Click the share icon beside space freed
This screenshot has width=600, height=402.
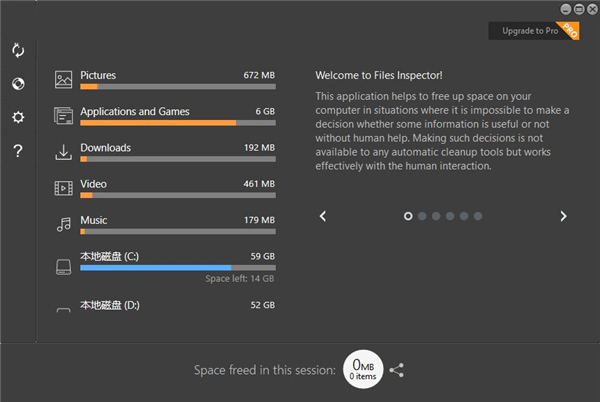397,370
